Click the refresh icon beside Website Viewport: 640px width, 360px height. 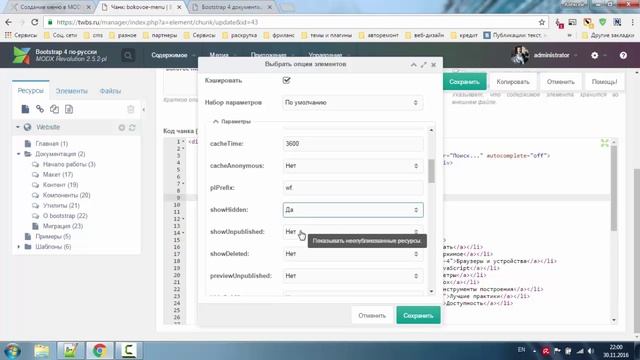pyautogui.click(x=132, y=127)
